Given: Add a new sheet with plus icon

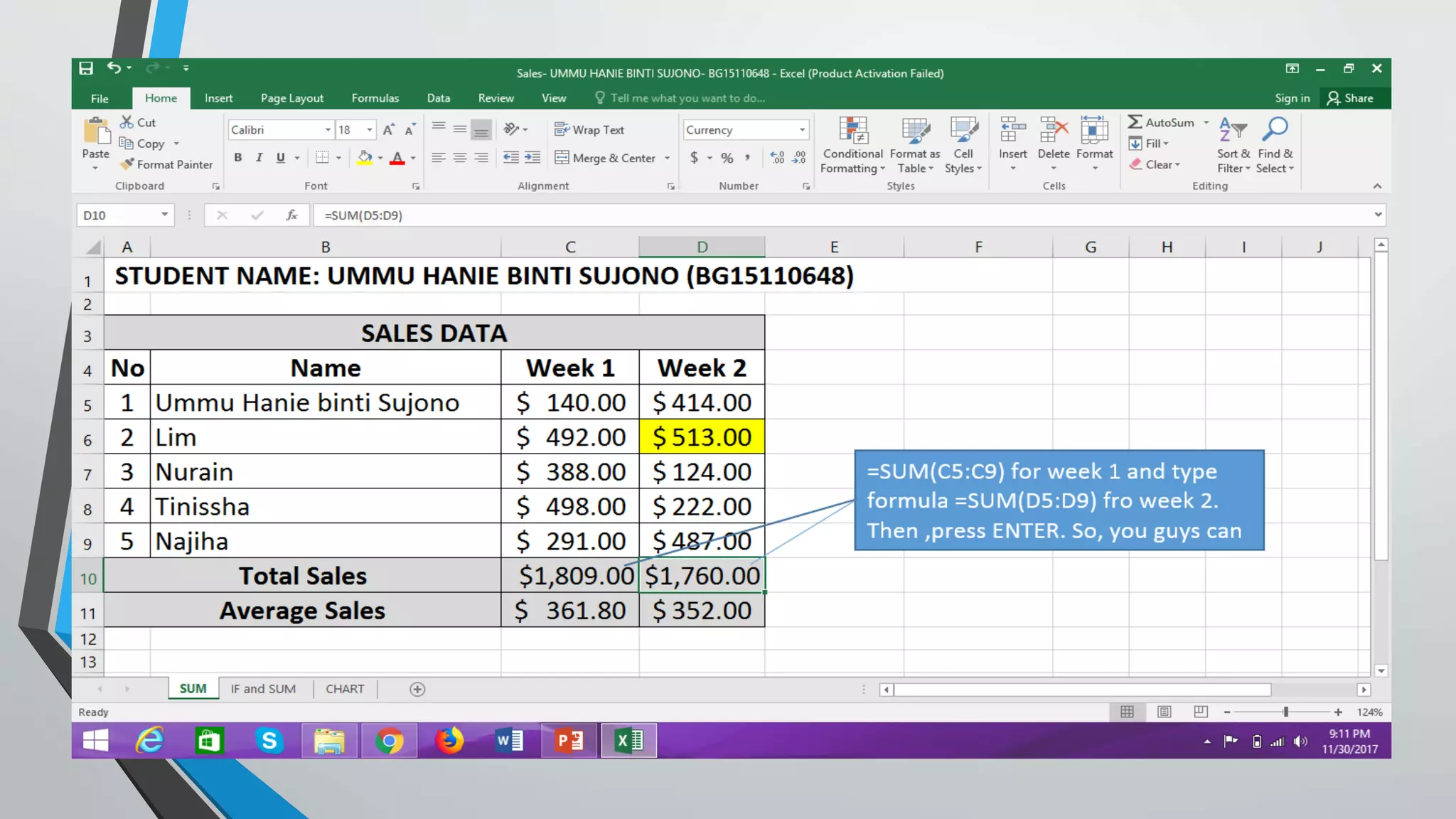Looking at the screenshot, I should (x=417, y=689).
